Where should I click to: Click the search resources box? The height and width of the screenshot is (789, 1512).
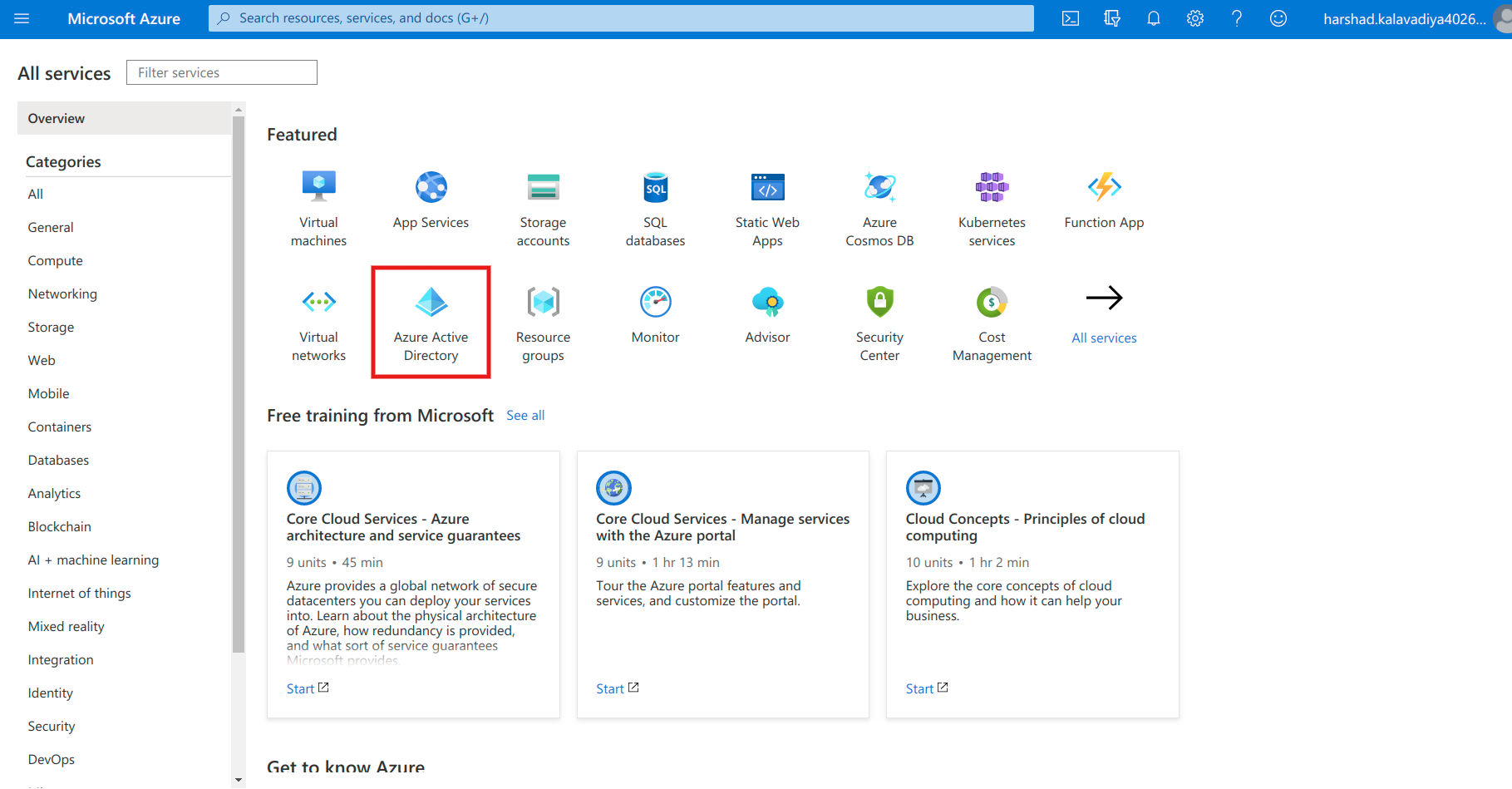pos(621,18)
